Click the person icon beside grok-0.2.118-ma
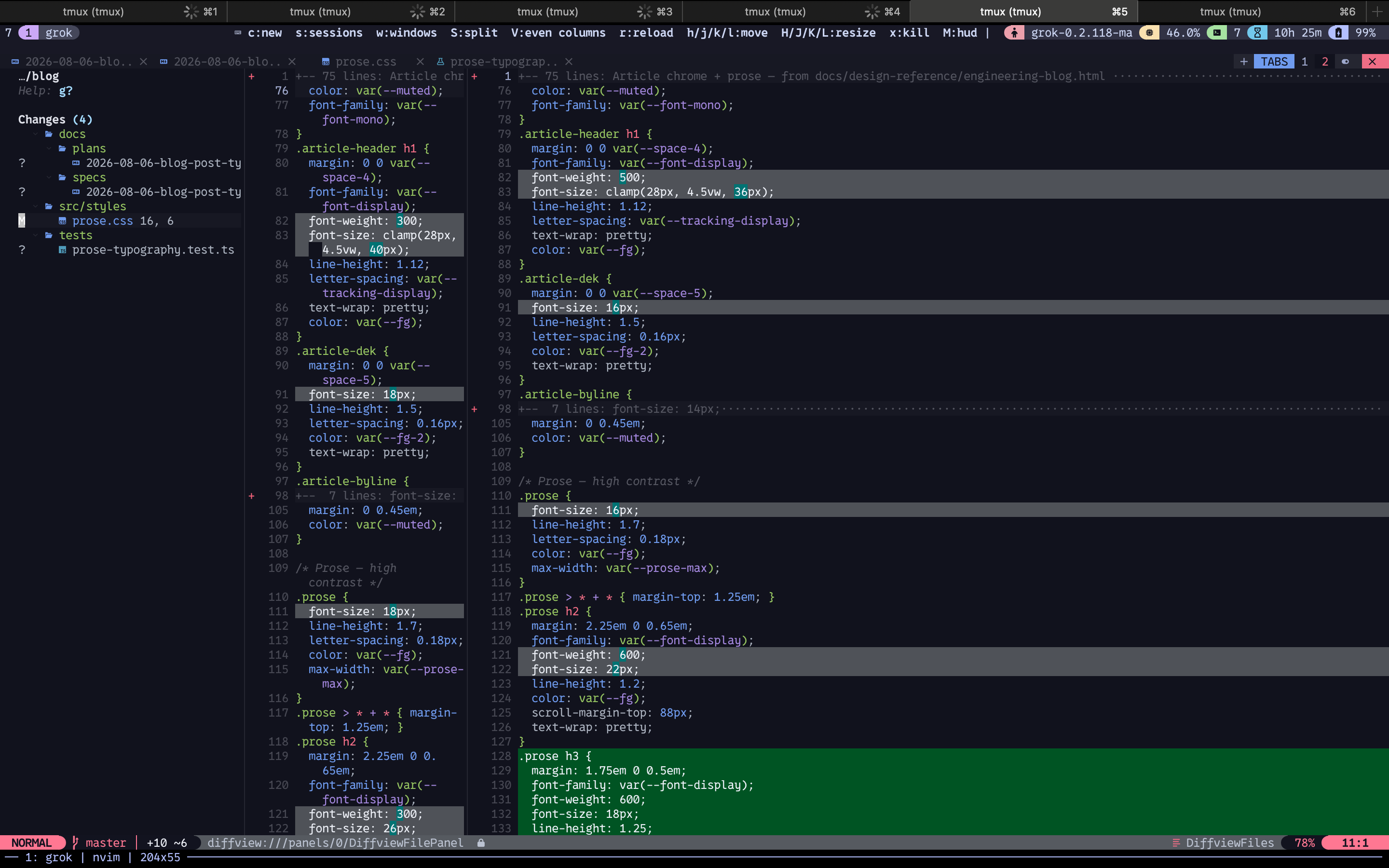 (x=1014, y=33)
